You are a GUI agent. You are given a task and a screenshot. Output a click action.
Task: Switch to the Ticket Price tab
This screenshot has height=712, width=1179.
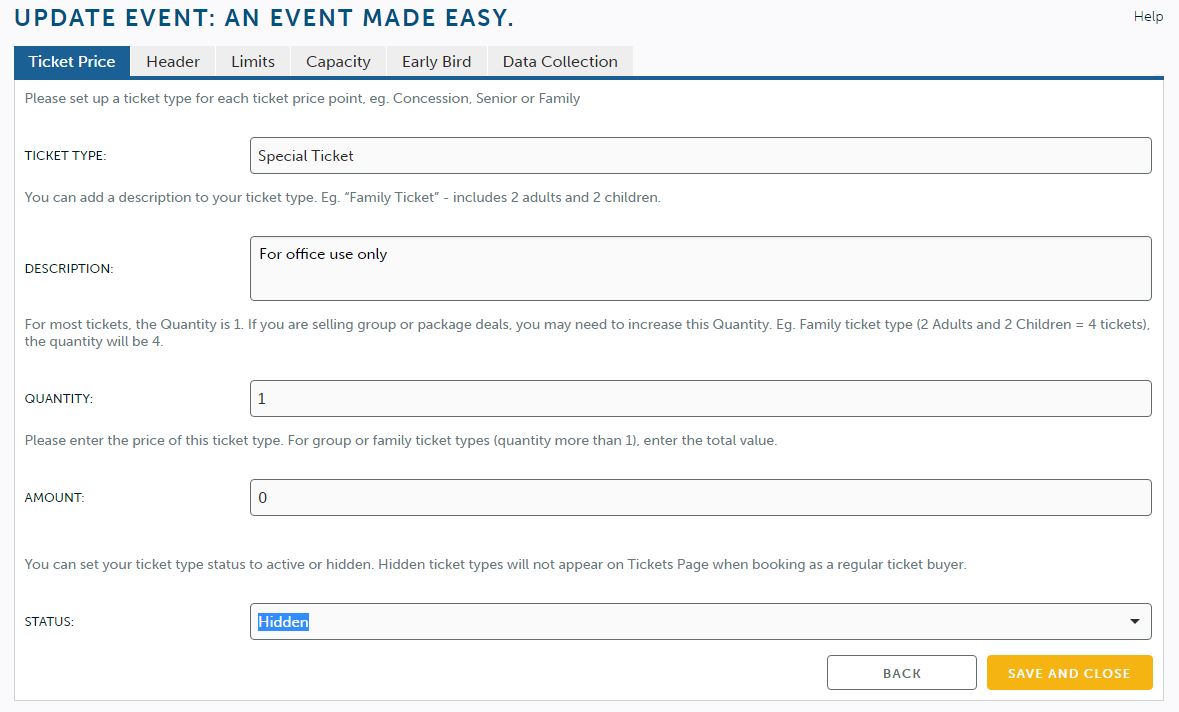(72, 62)
